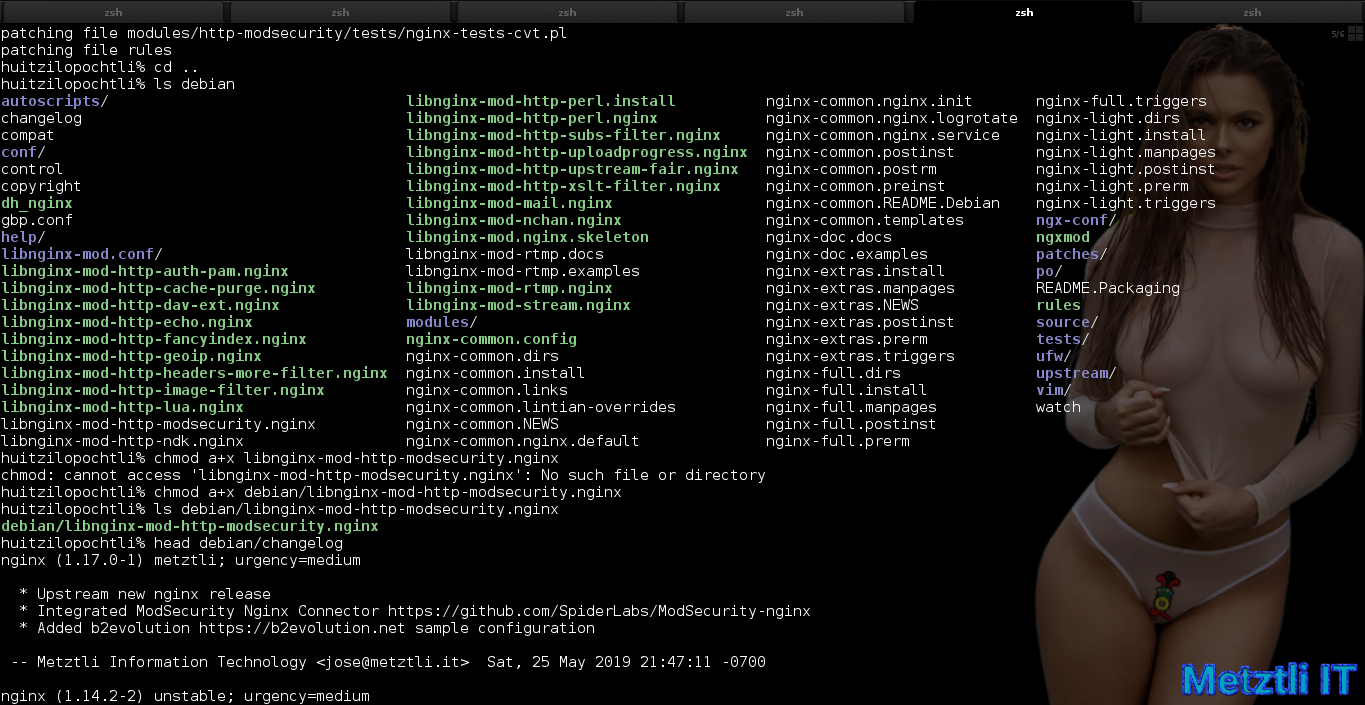
Task: Click the modules/ directory entry
Action: pyautogui.click(x=442, y=322)
